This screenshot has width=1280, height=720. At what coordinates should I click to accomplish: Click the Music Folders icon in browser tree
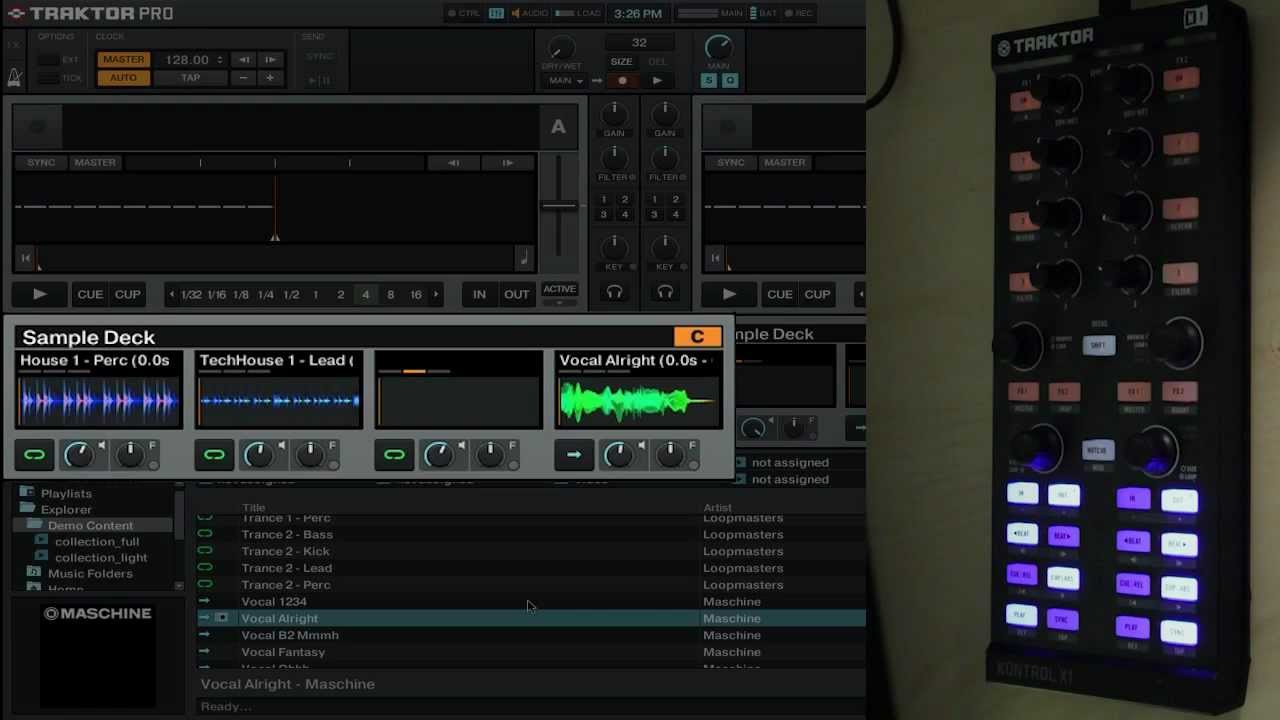33,573
